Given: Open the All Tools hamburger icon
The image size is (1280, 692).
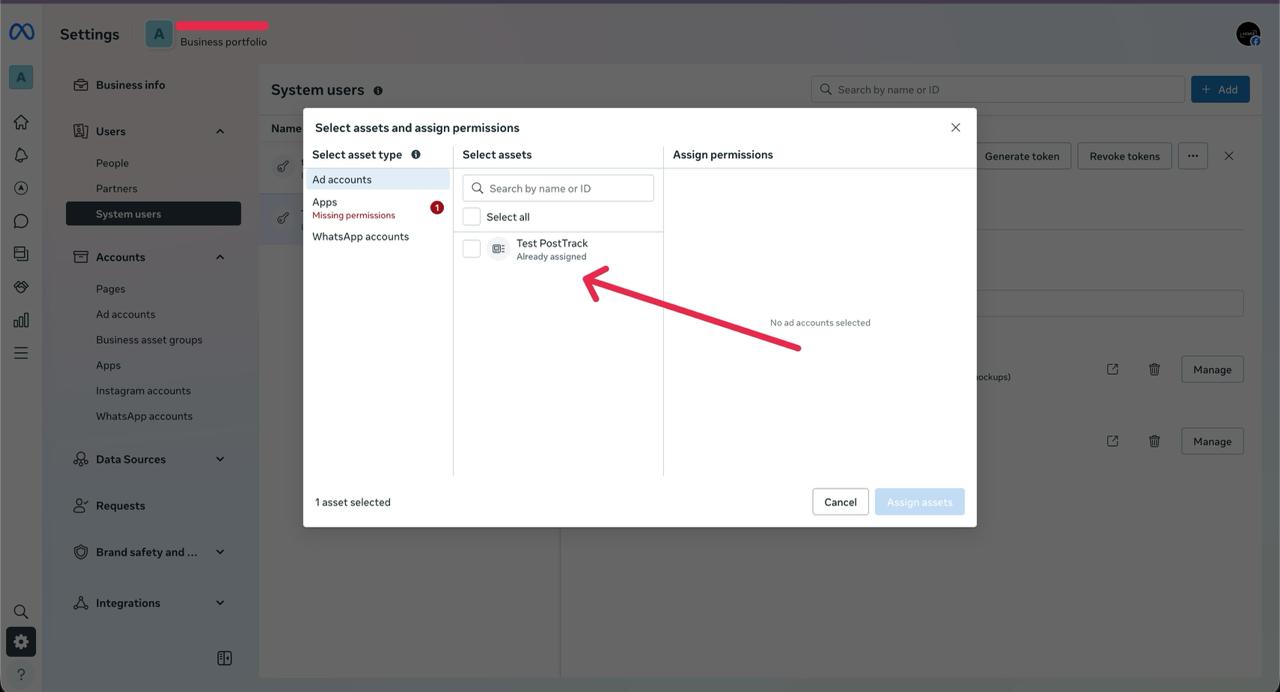Looking at the screenshot, I should (x=20, y=352).
